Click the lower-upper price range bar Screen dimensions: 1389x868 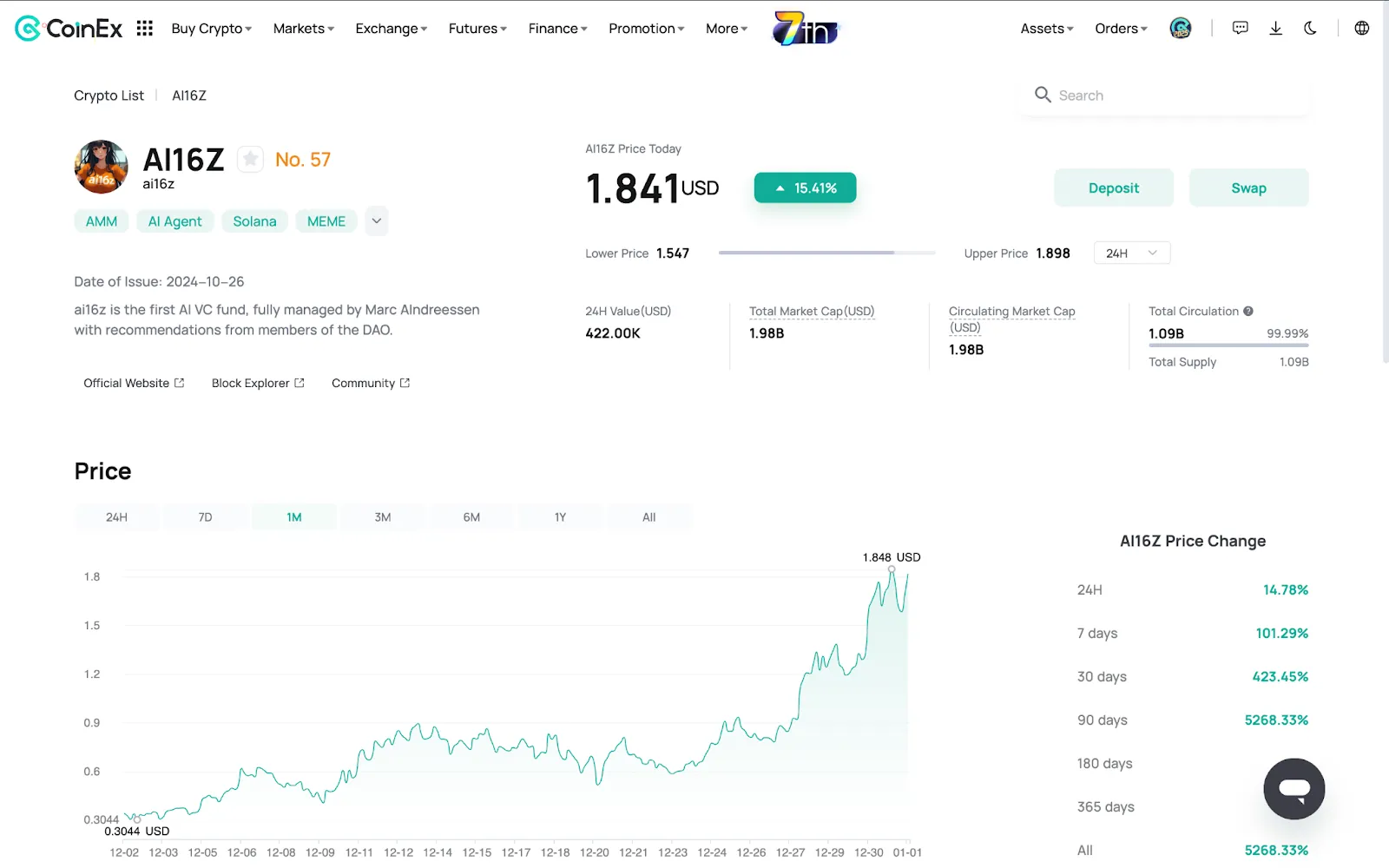[826, 253]
